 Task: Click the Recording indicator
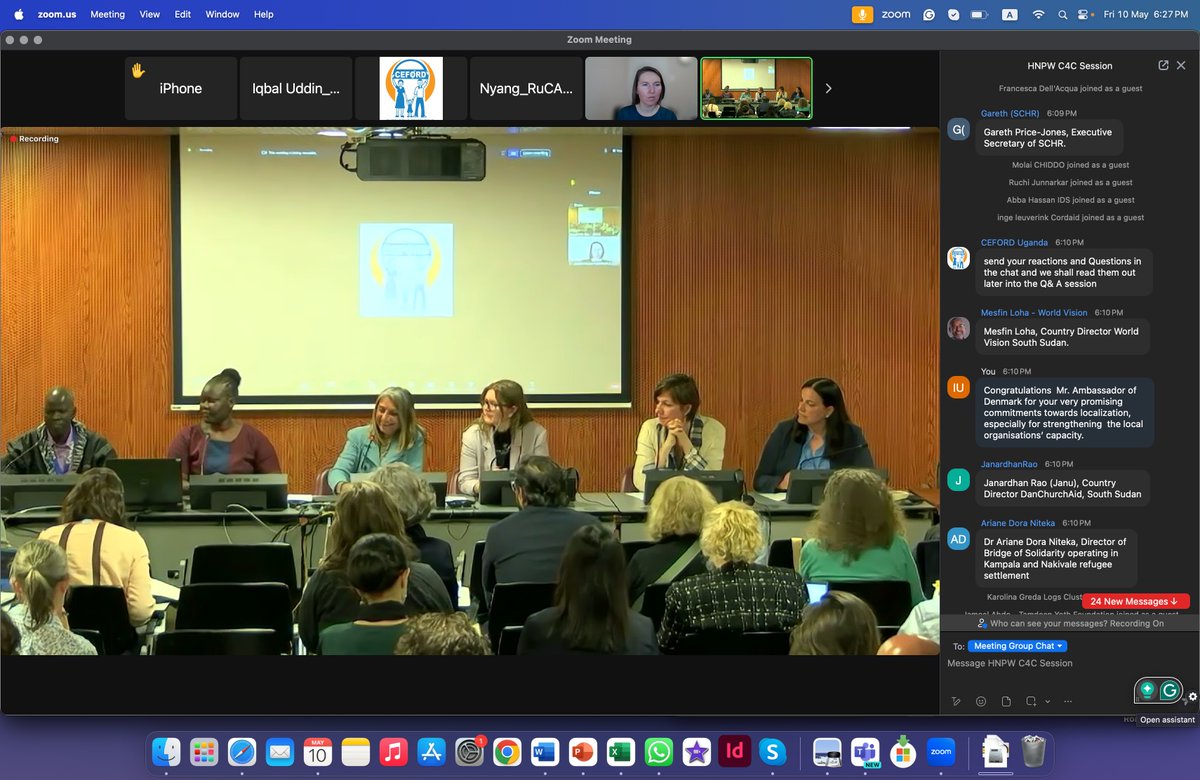(35, 139)
